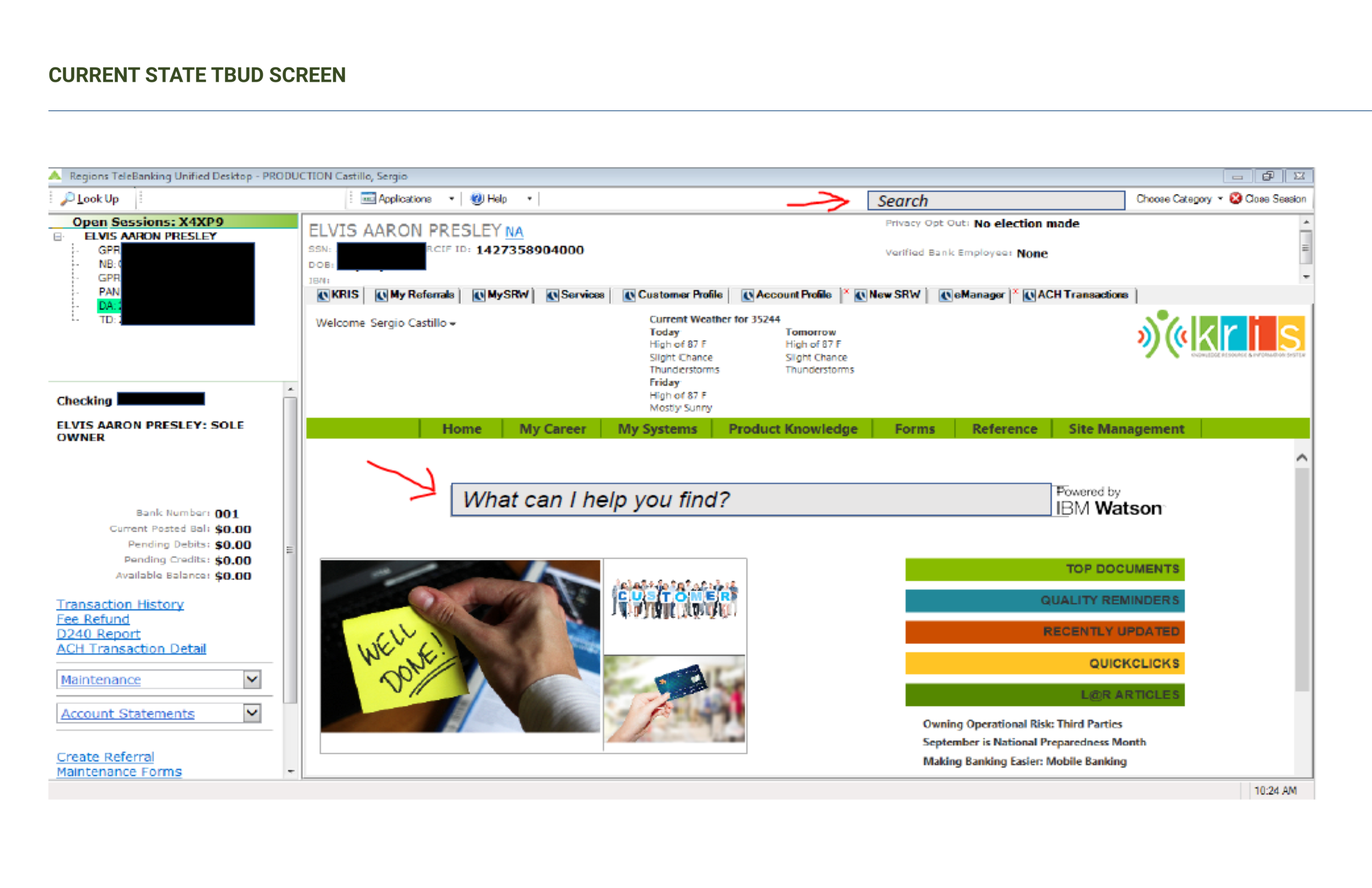Screen dimensions: 1372x888
Task: Click the Applications toolbar icon
Action: (x=368, y=198)
